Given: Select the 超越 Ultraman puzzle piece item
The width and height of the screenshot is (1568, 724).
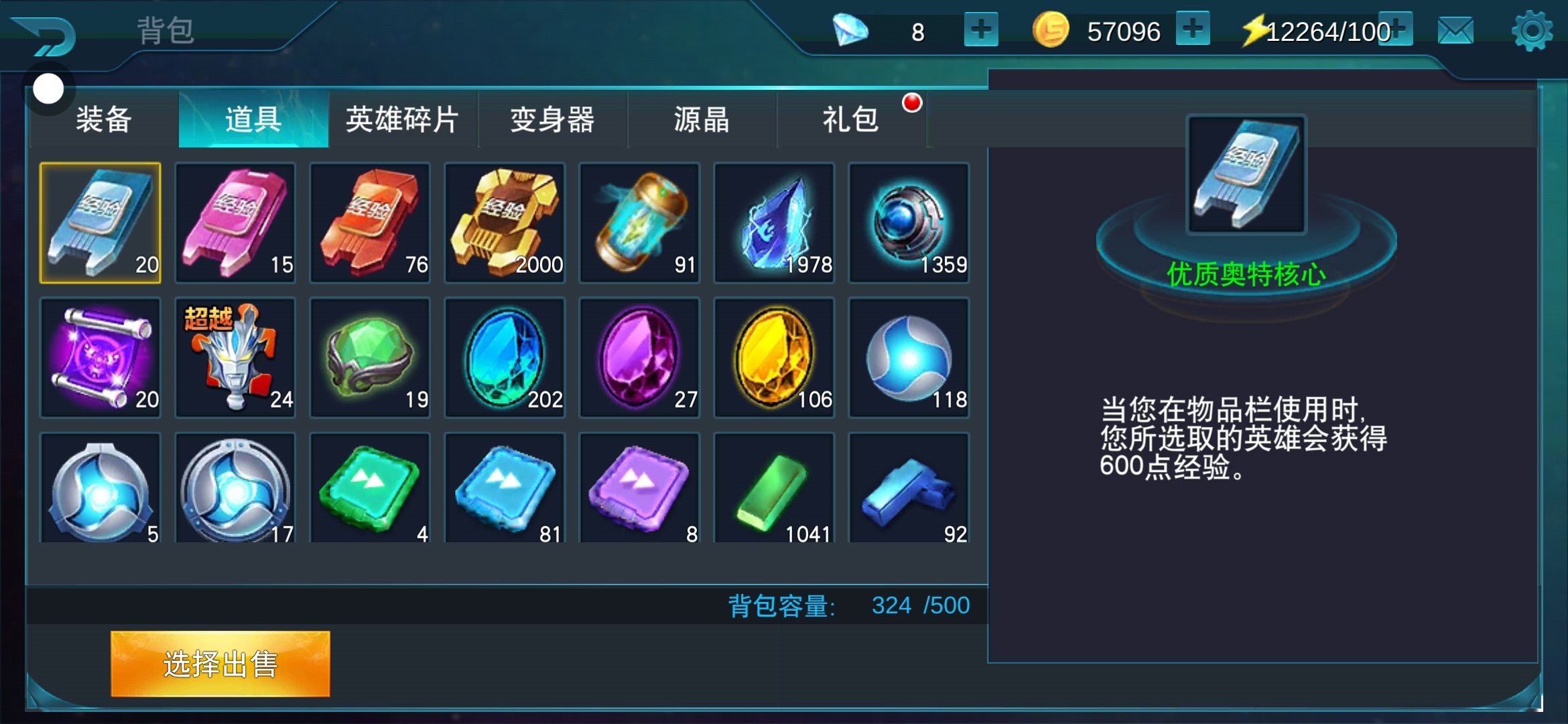Looking at the screenshot, I should click(235, 357).
